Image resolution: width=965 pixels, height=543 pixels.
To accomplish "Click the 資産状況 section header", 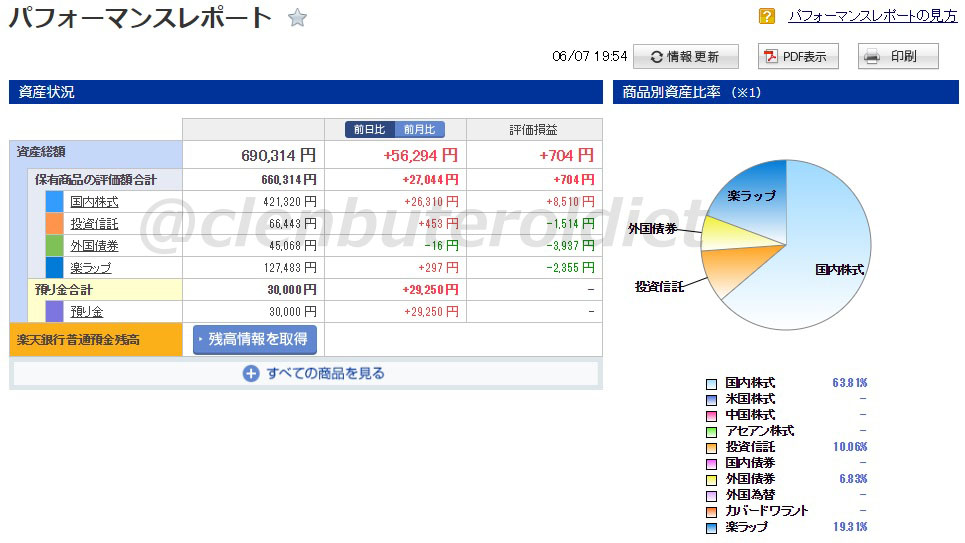I will (306, 92).
